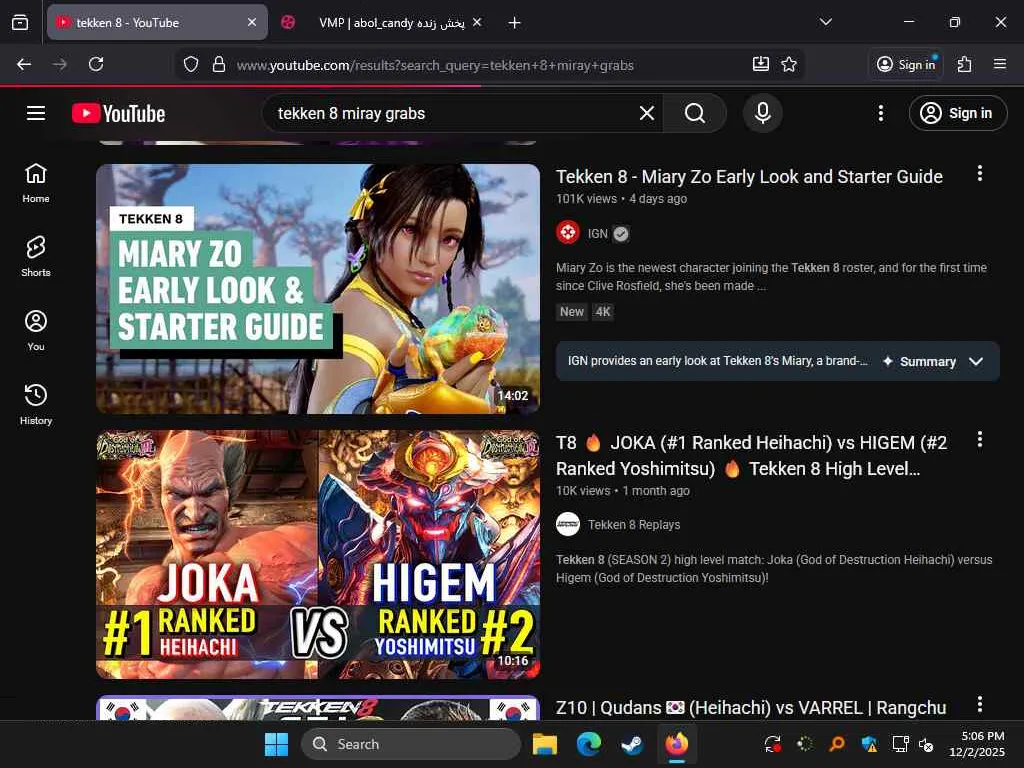Run search with the magnifier button
Image resolution: width=1024 pixels, height=768 pixels.
pyautogui.click(x=694, y=113)
